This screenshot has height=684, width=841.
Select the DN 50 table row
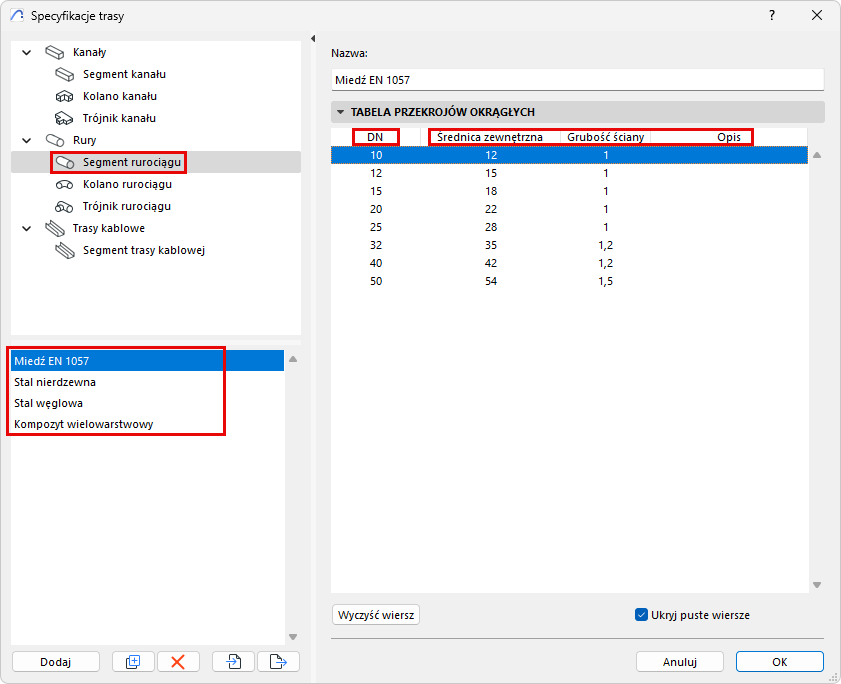[569, 281]
